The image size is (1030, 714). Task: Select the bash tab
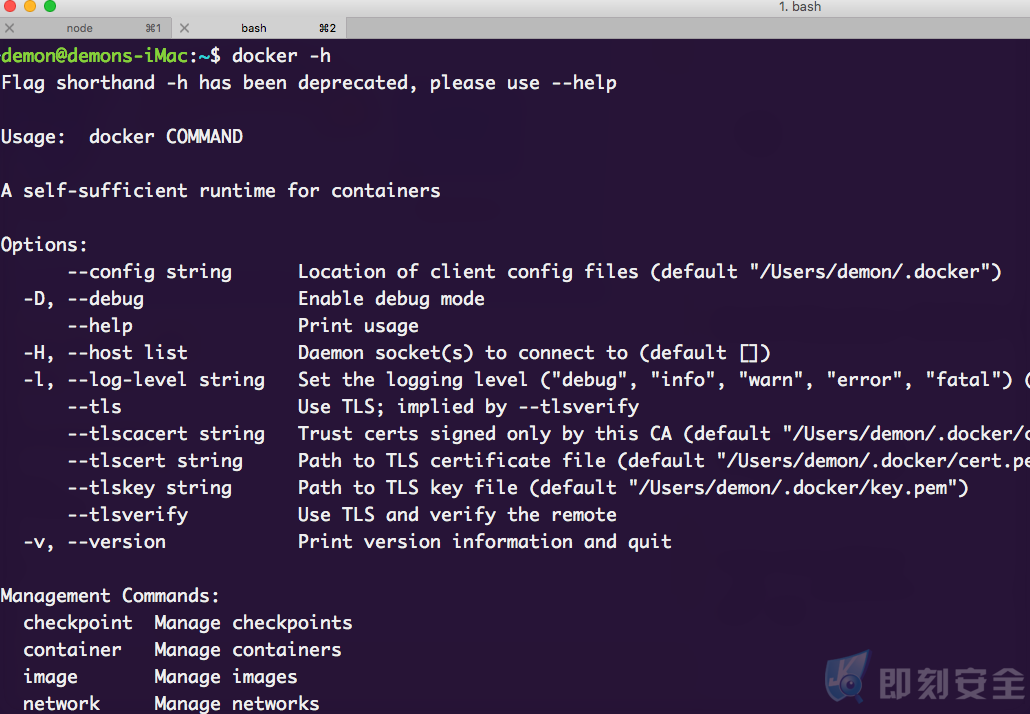[x=259, y=28]
